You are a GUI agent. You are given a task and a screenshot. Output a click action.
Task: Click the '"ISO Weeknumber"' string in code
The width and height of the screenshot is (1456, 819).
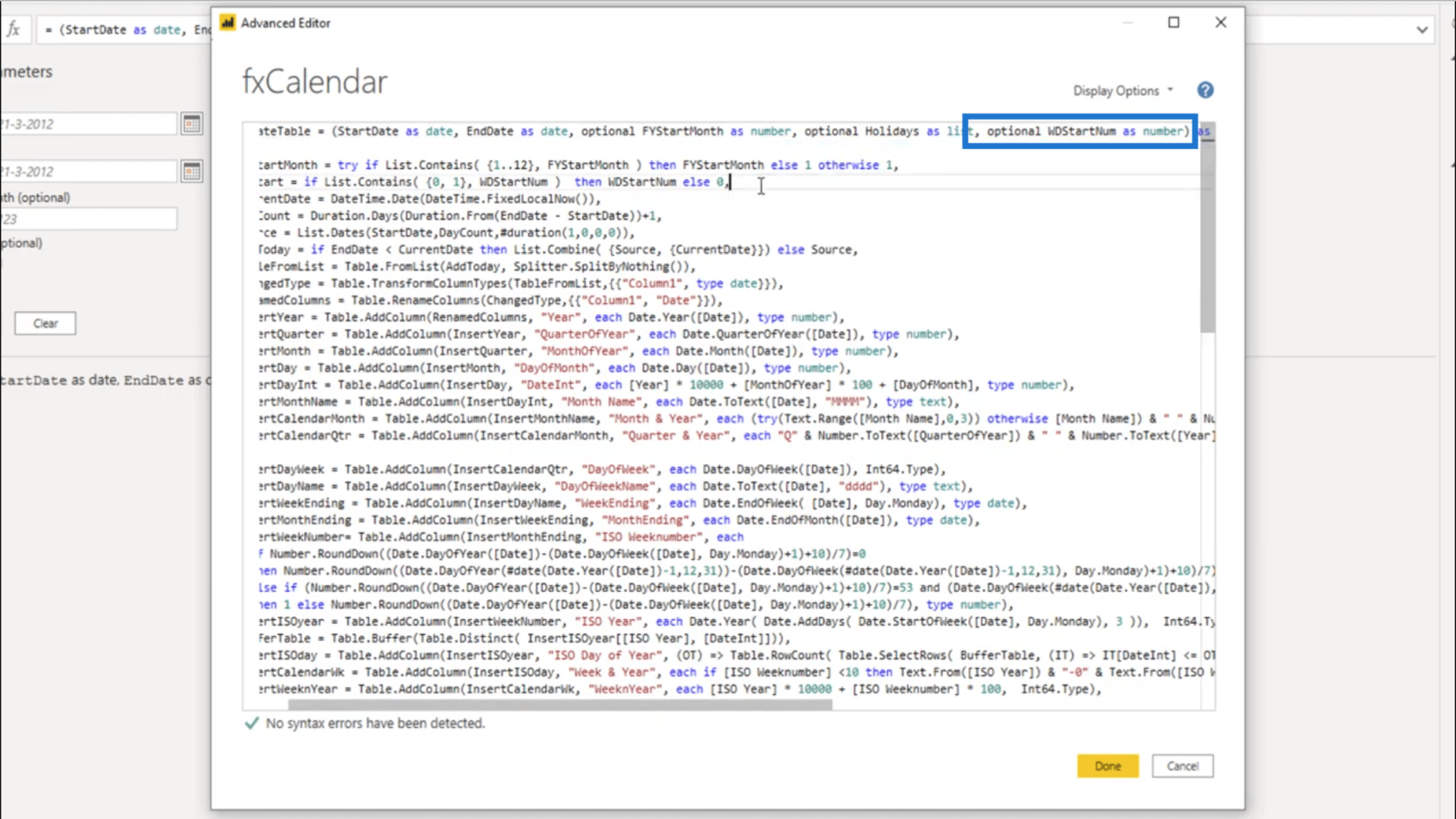(648, 536)
